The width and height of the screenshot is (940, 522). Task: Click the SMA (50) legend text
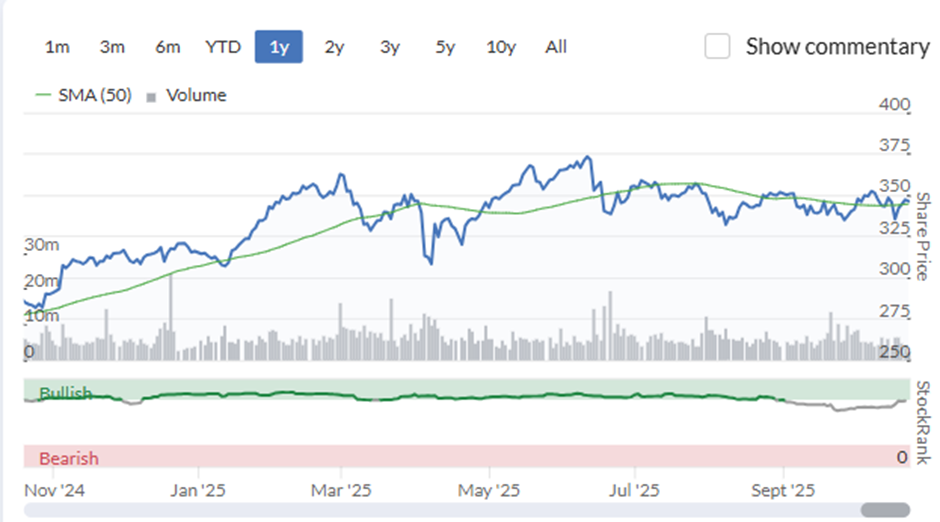pos(95,95)
